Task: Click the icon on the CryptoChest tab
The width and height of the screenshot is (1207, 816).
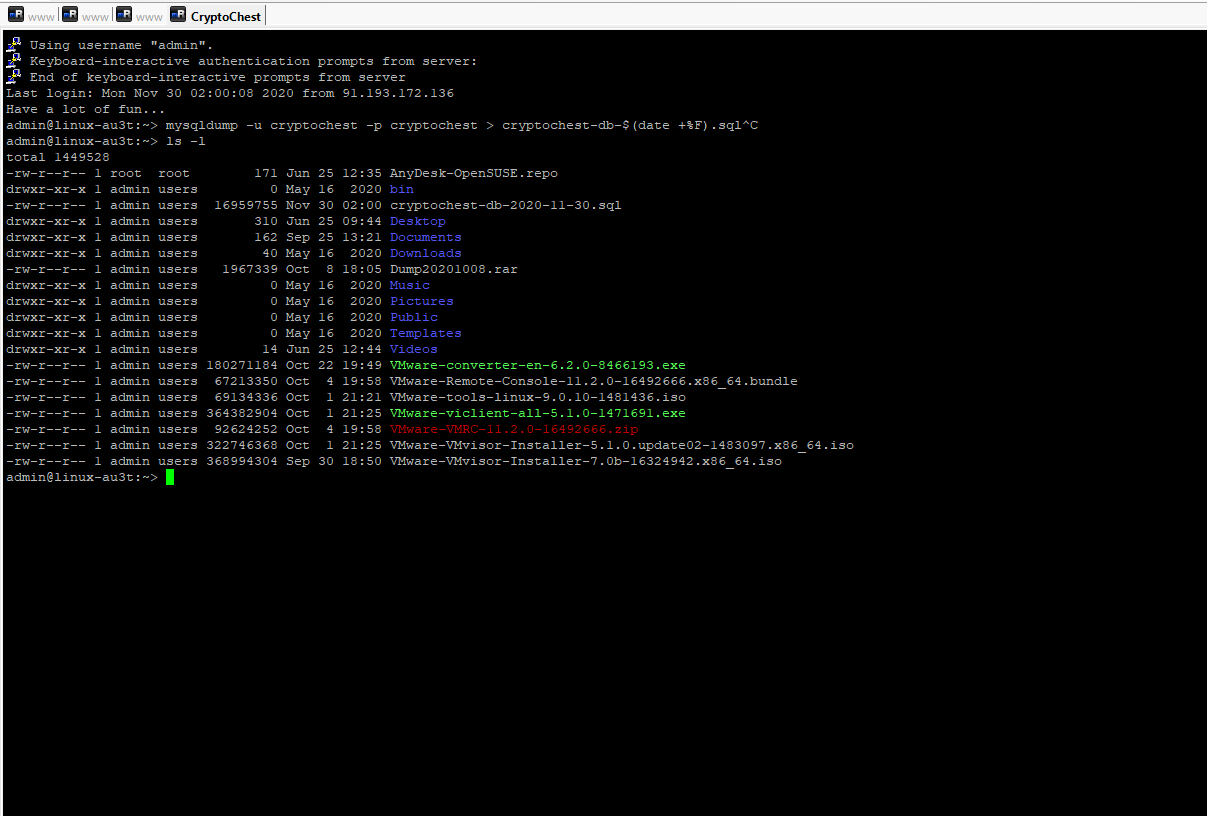Action: tap(177, 15)
